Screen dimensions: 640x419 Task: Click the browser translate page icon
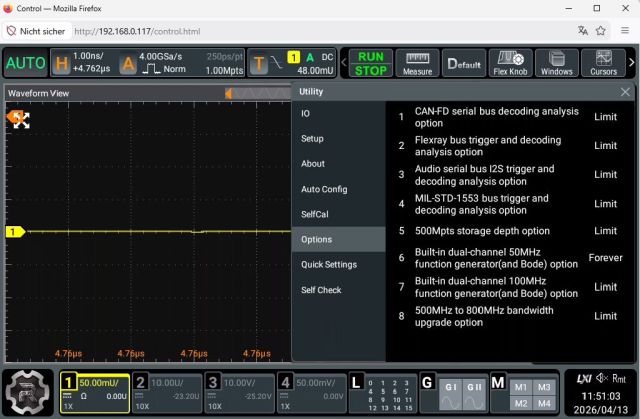[x=583, y=31]
